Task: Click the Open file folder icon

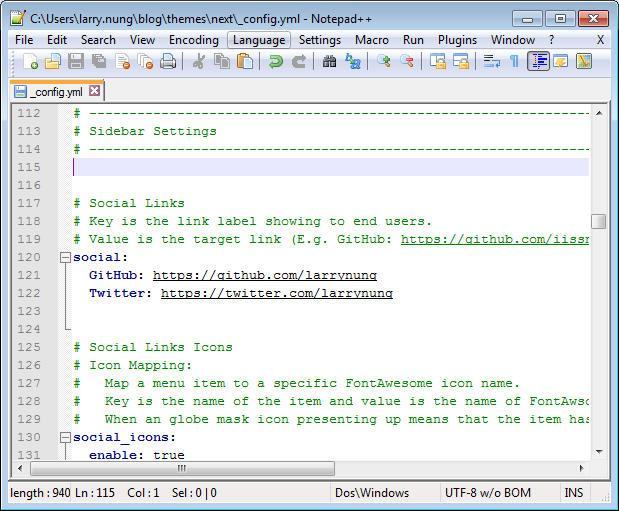Action: [x=53, y=62]
